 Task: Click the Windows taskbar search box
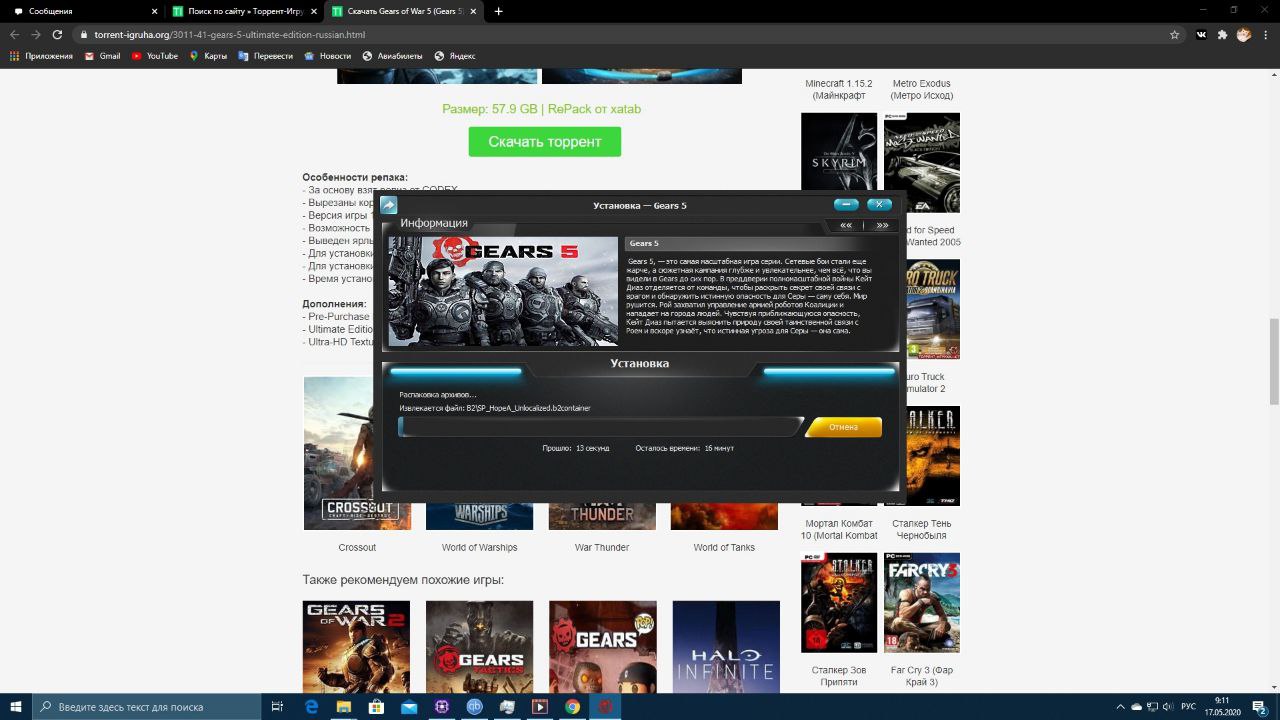click(x=147, y=707)
